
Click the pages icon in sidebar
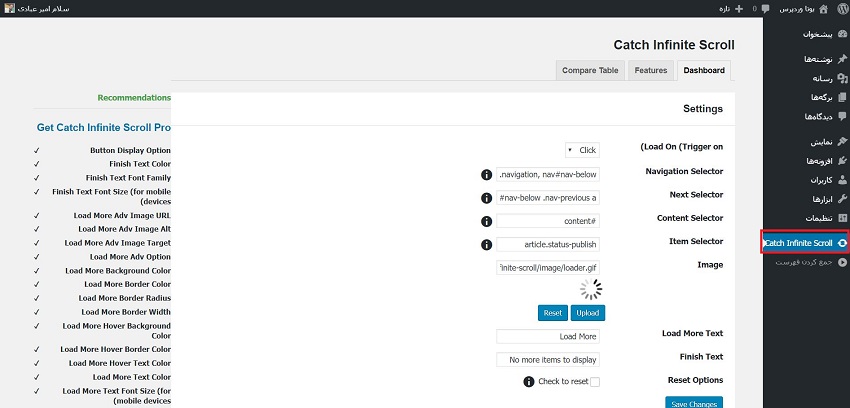(842, 98)
